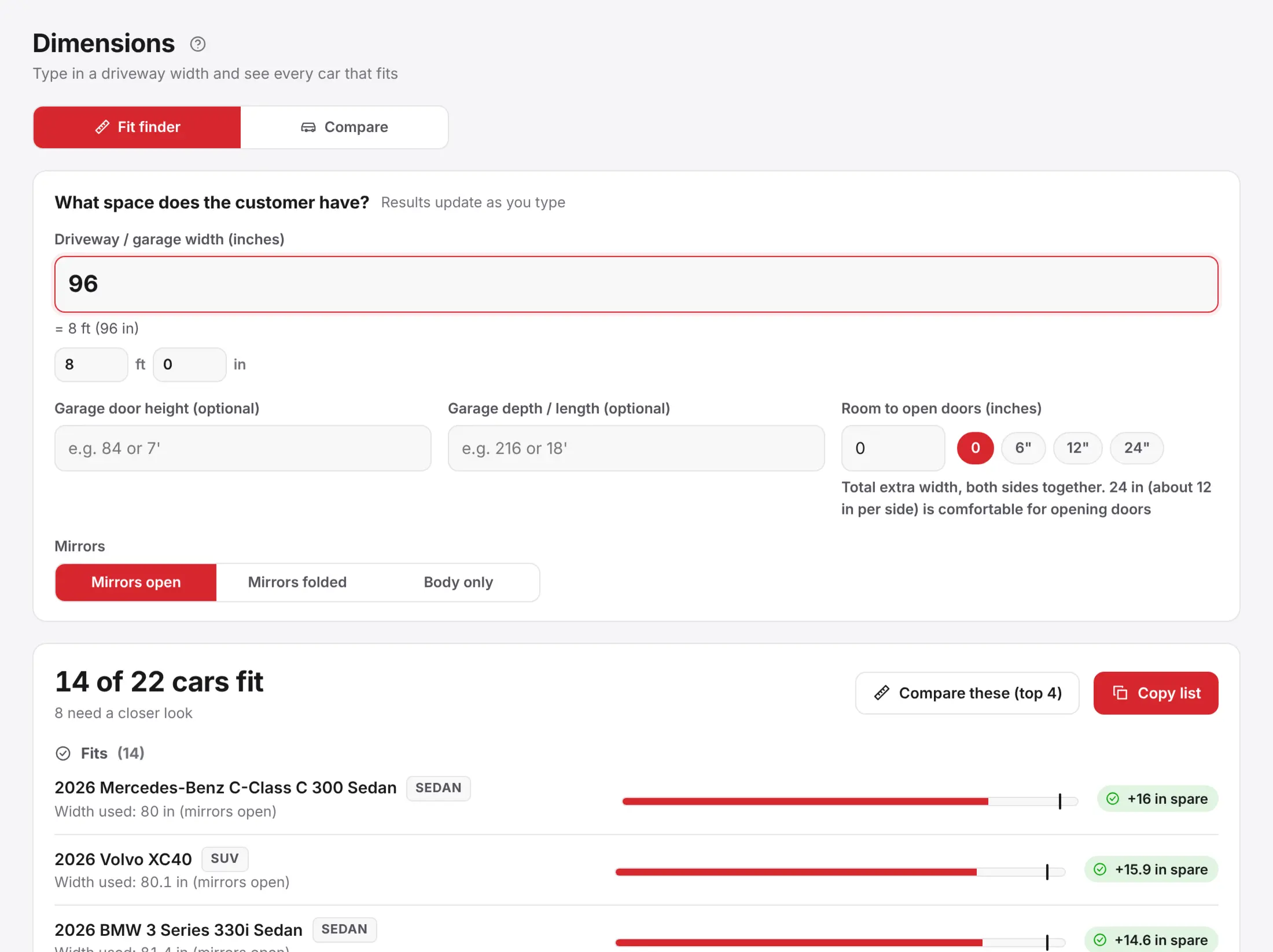Click the ruler icon in Fit finder tab
1273x952 pixels.
tap(102, 127)
